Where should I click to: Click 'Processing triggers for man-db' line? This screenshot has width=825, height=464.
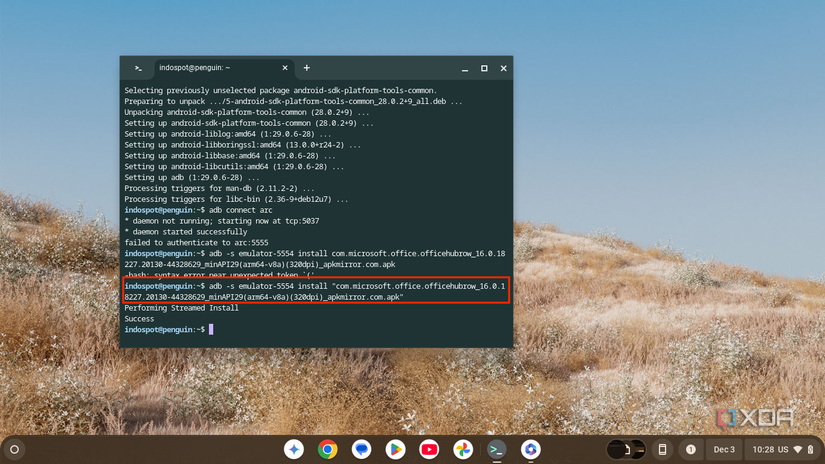[x=219, y=188]
